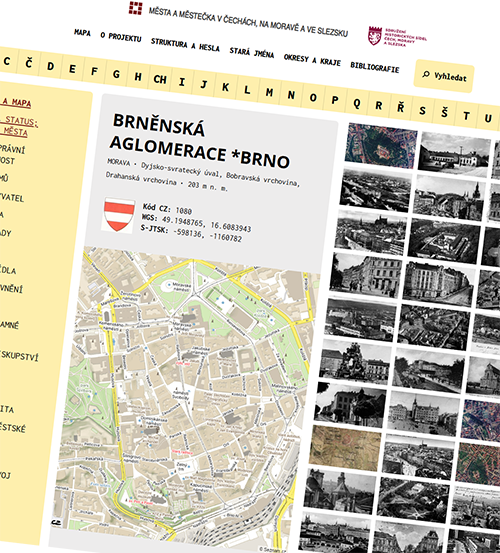
Task: Pick letter G from alphabet bar
Action: click(116, 74)
